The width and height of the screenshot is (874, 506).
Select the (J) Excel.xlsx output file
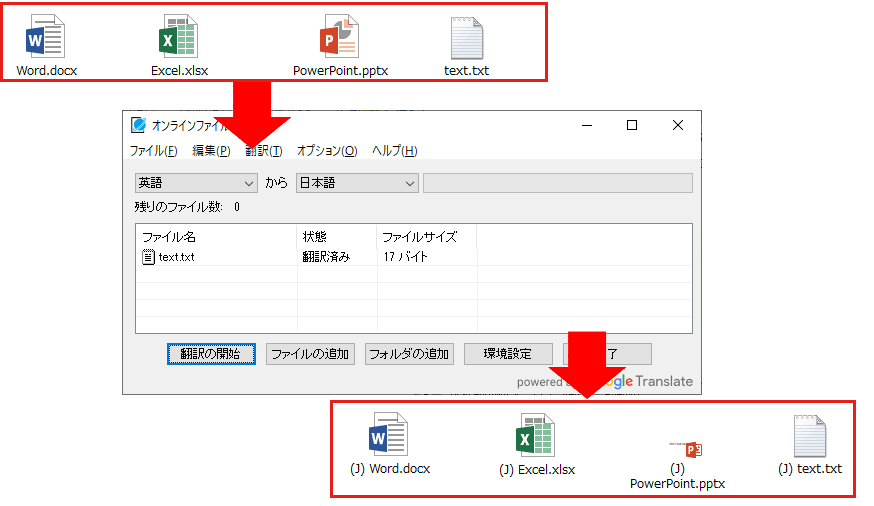pos(536,435)
